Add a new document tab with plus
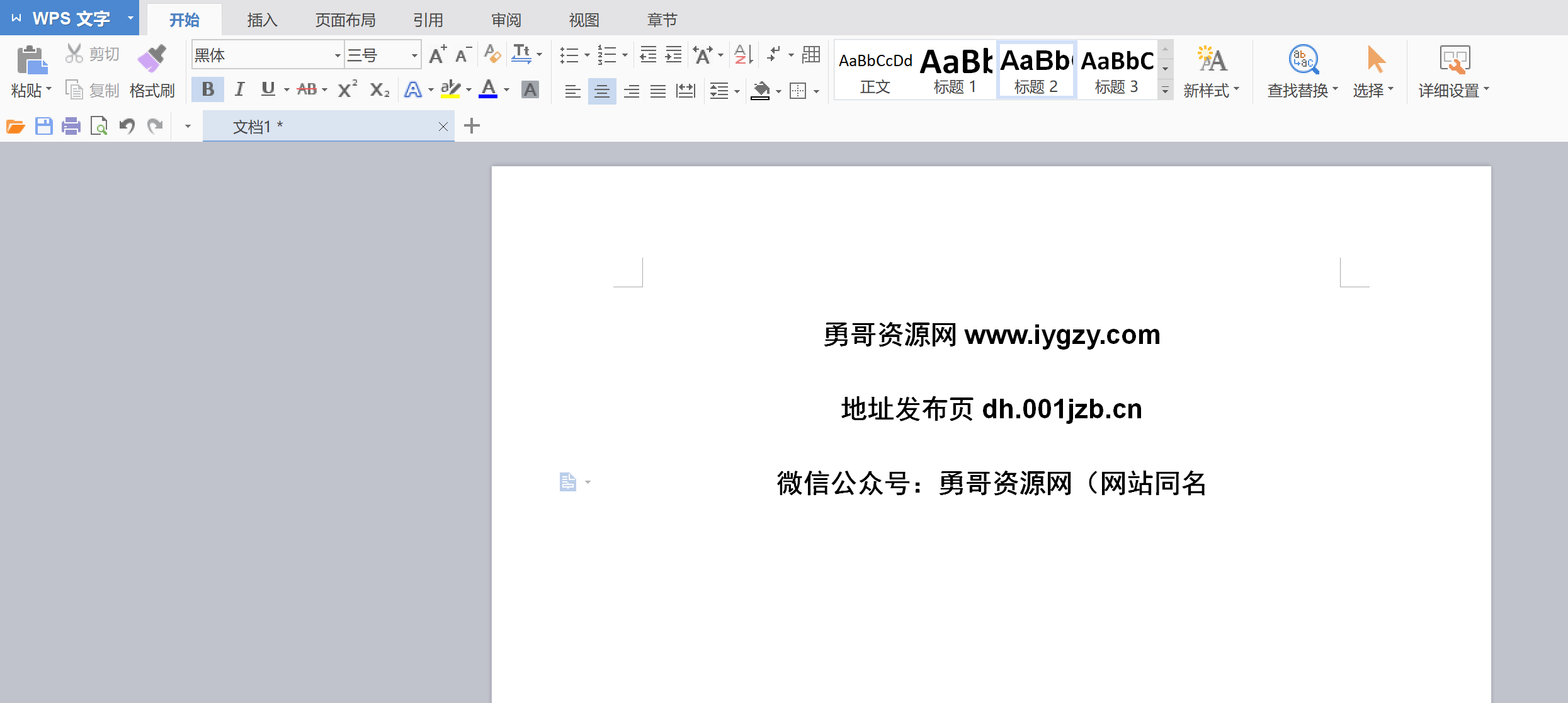 click(x=472, y=126)
